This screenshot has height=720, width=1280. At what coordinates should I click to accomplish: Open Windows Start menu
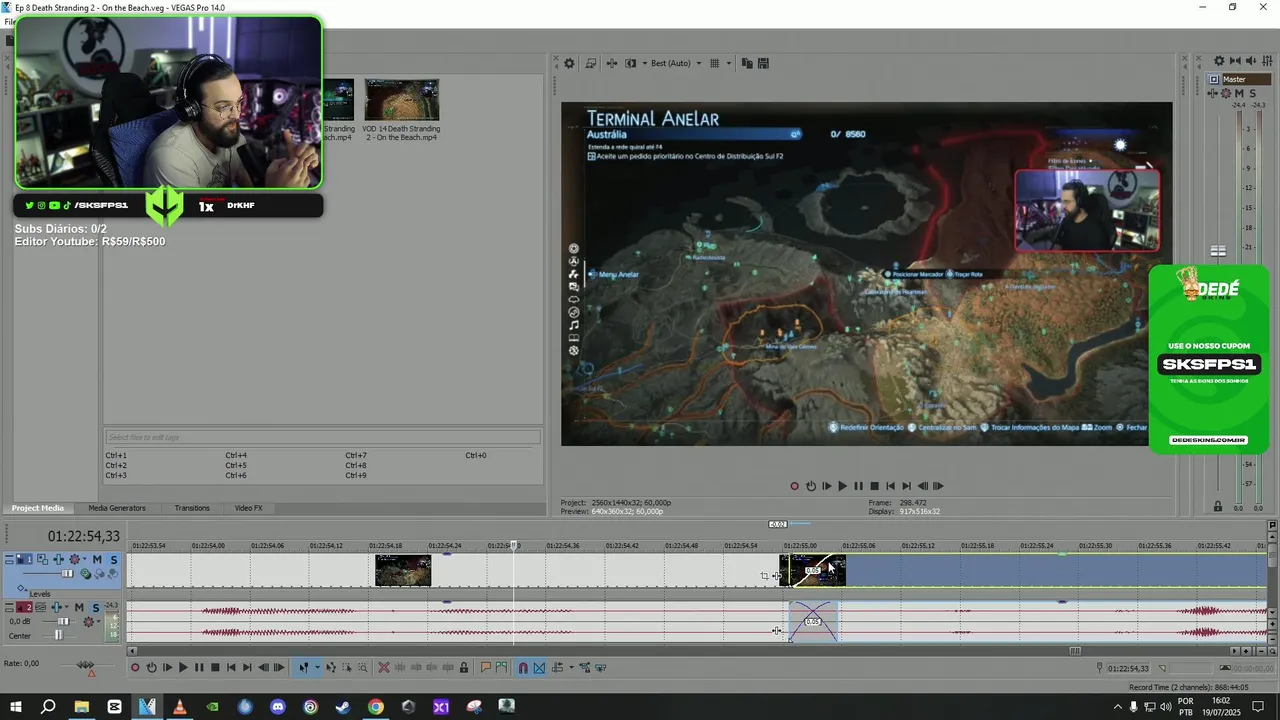tap(16, 707)
